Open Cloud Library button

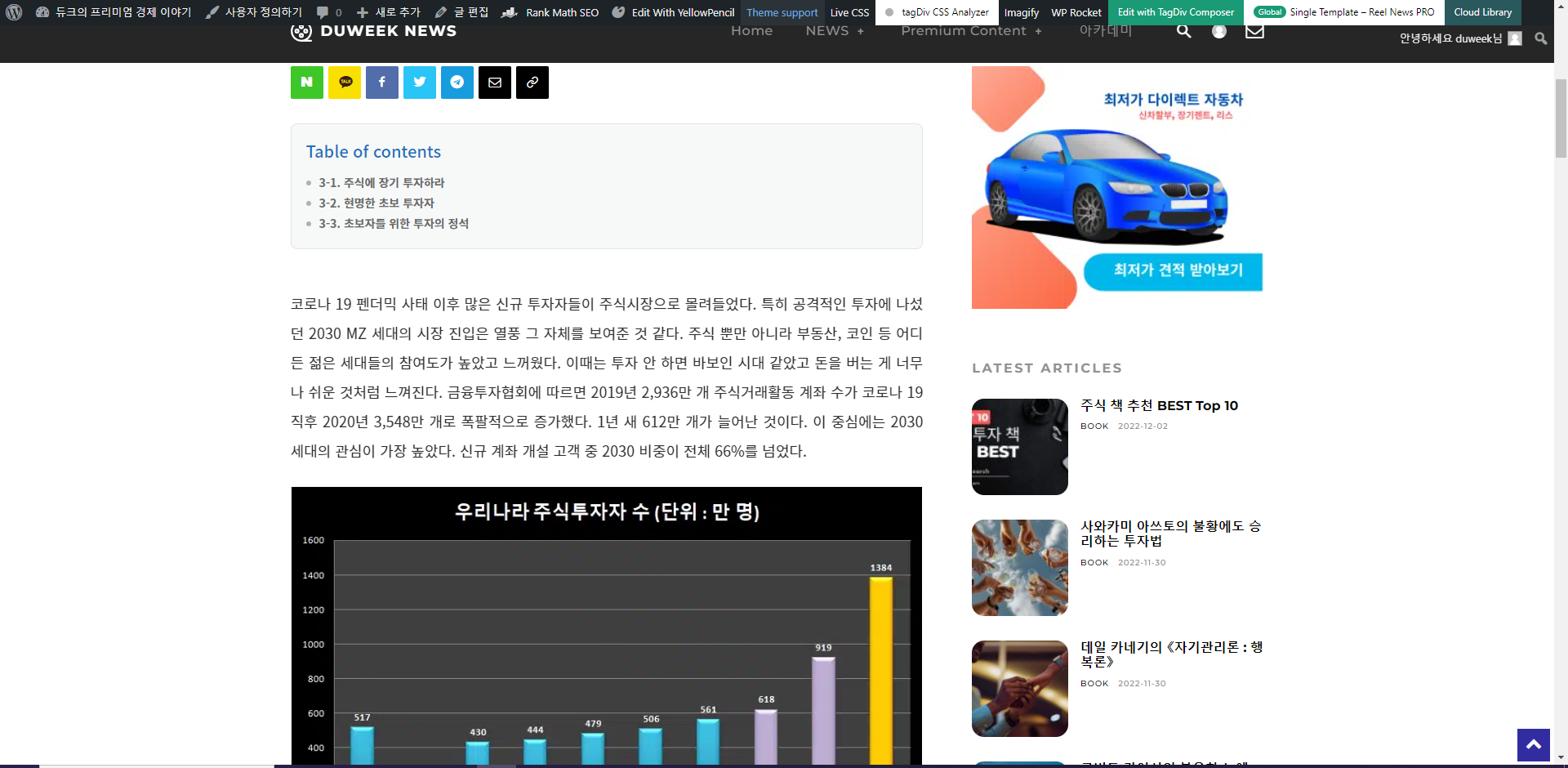(x=1482, y=12)
